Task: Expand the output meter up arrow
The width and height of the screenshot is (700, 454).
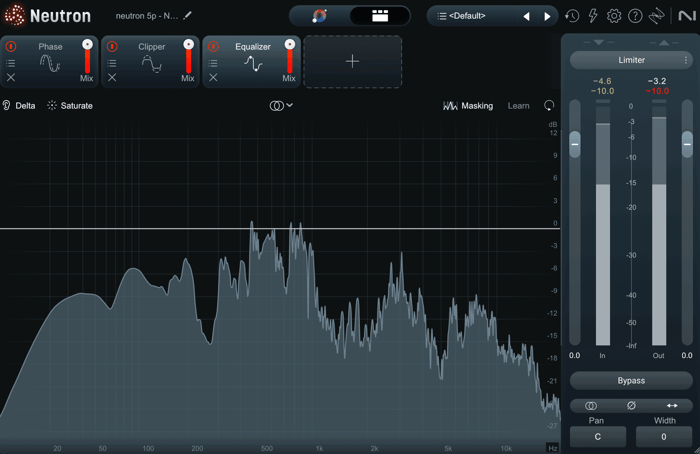Action: pyautogui.click(x=664, y=42)
